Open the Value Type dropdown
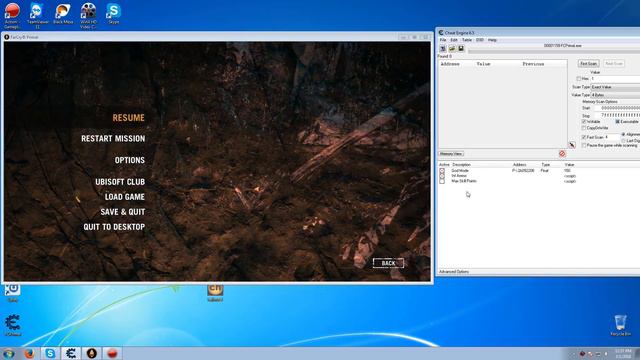The width and height of the screenshot is (640, 360). click(x=615, y=95)
